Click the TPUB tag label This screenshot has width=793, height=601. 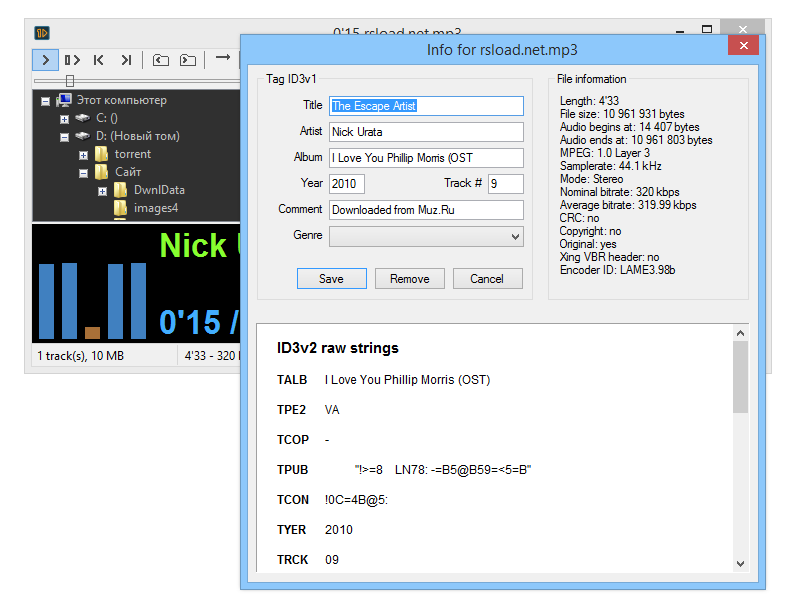(x=292, y=470)
